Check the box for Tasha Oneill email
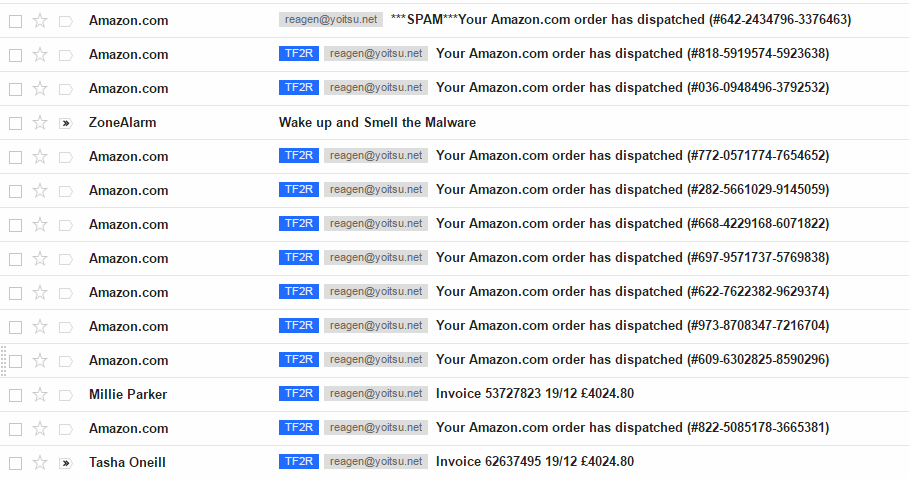The image size is (909, 479). (x=16, y=463)
